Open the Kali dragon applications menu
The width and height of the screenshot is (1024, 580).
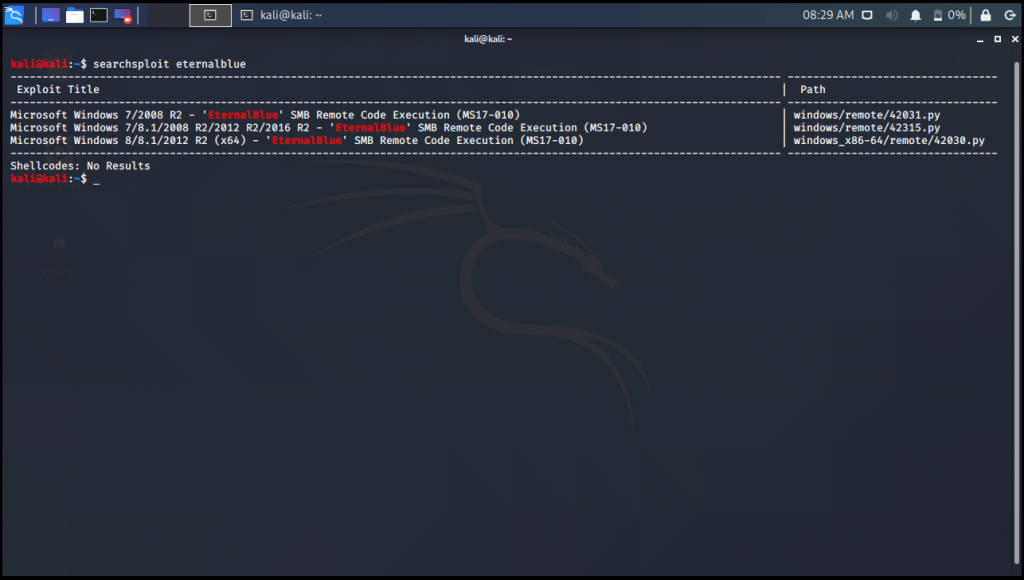coord(14,15)
